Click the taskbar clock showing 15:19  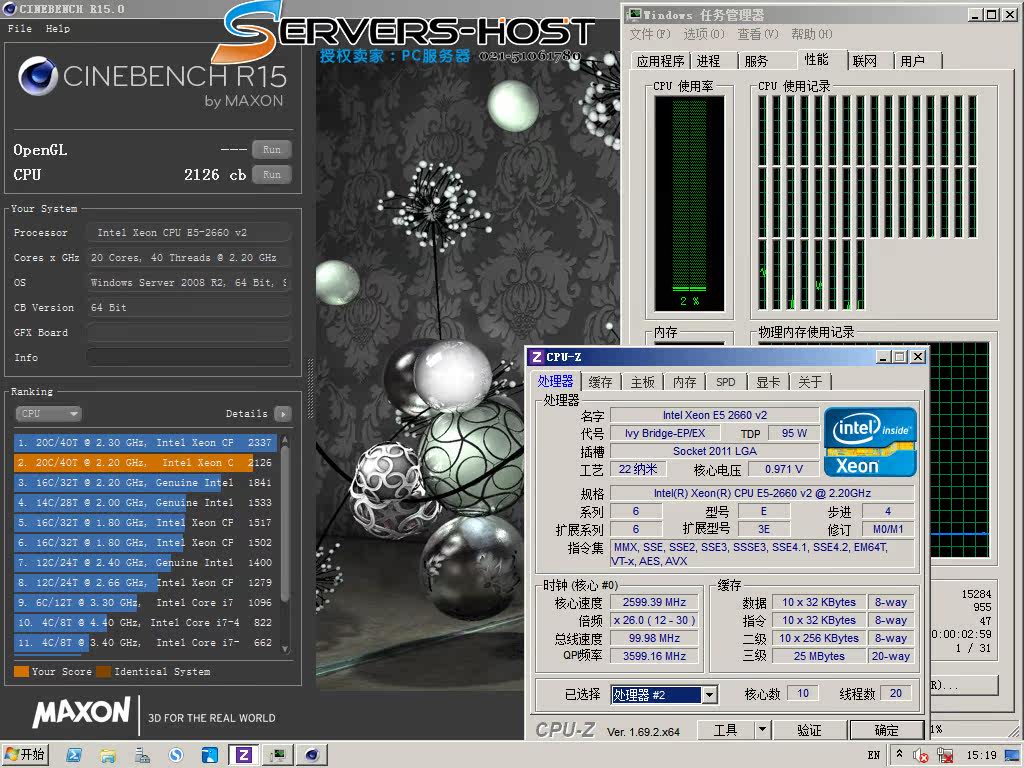point(981,756)
